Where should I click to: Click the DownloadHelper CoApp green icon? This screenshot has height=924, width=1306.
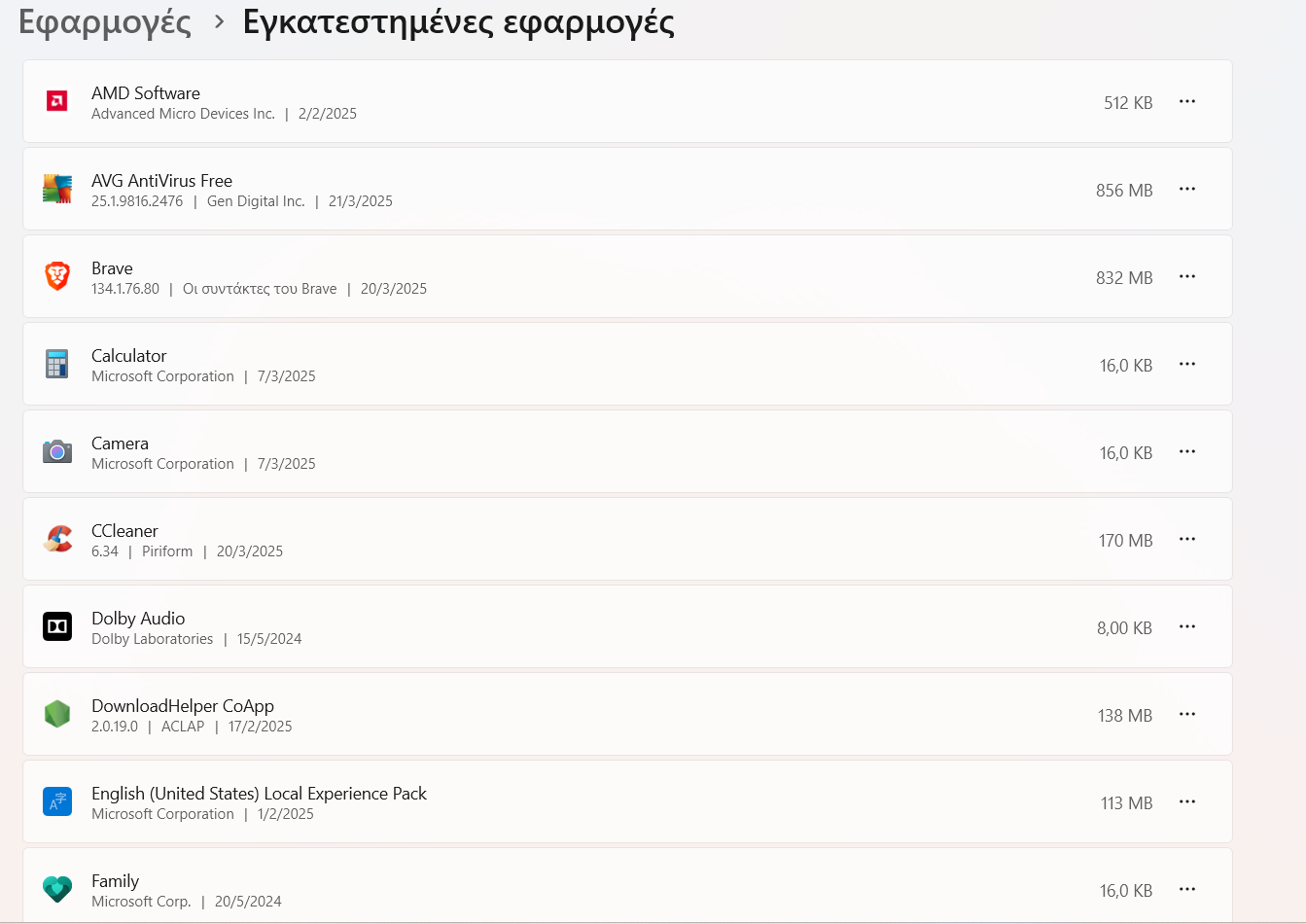click(x=57, y=714)
